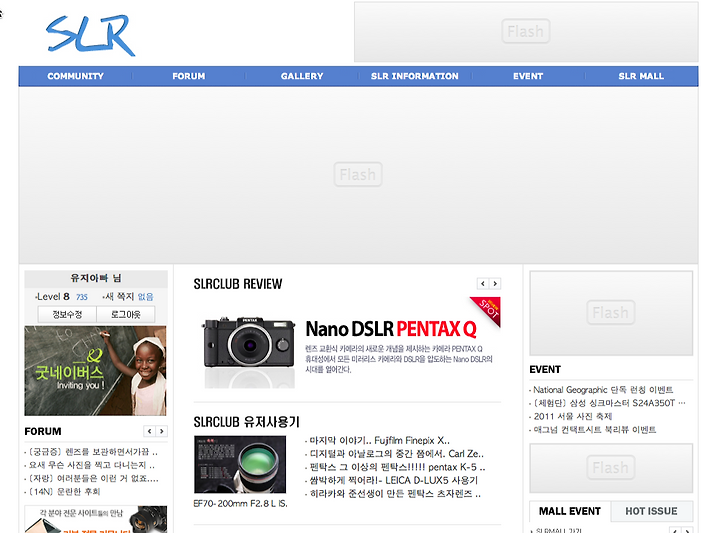Click the EVENT section heading
The width and height of the screenshot is (720, 533).
[x=545, y=370]
